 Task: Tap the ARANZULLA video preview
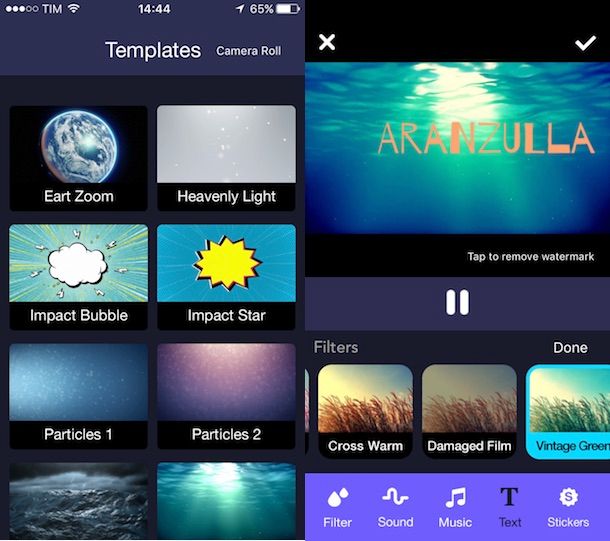coord(458,148)
